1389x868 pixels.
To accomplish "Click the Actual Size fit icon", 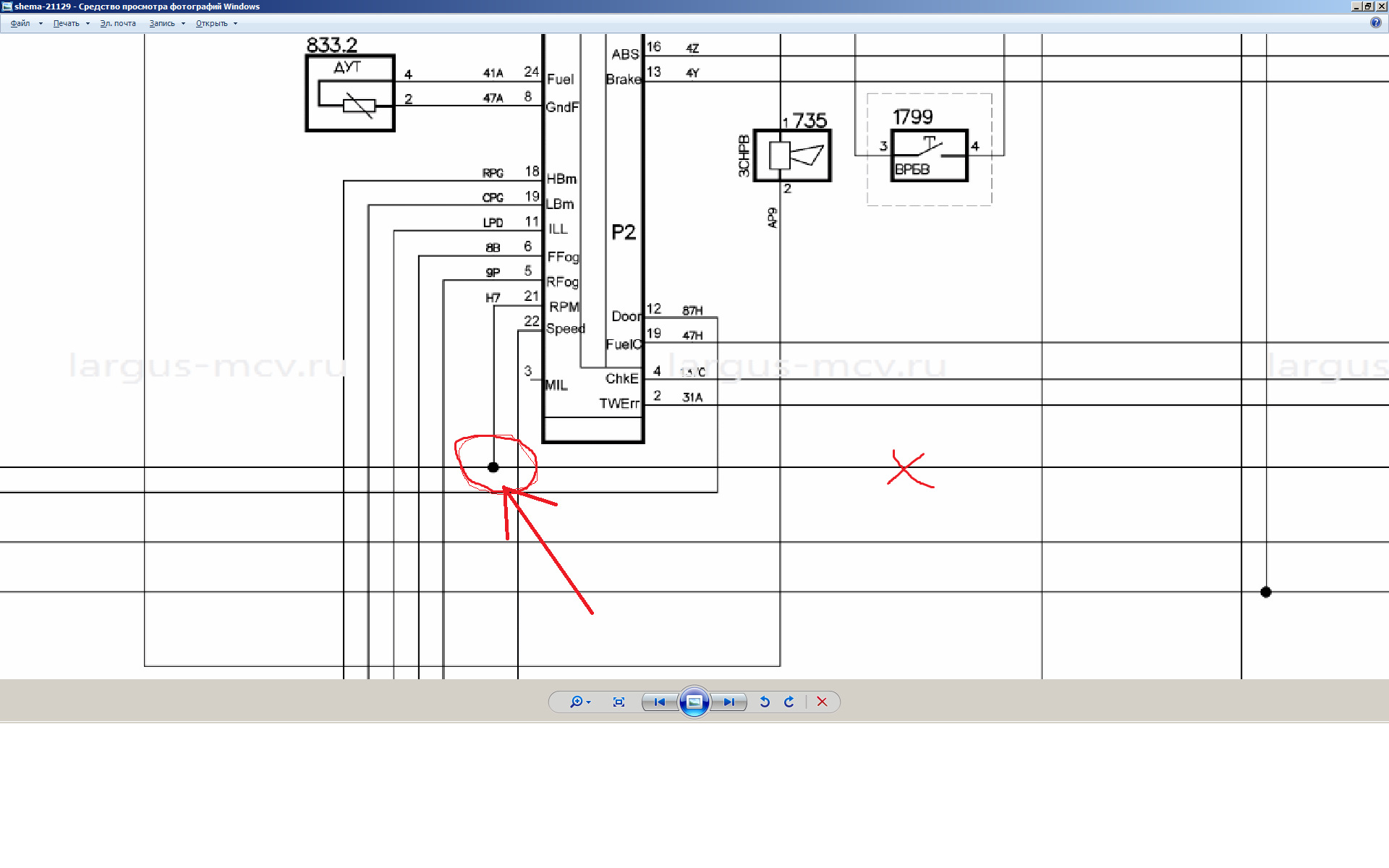I will click(619, 702).
